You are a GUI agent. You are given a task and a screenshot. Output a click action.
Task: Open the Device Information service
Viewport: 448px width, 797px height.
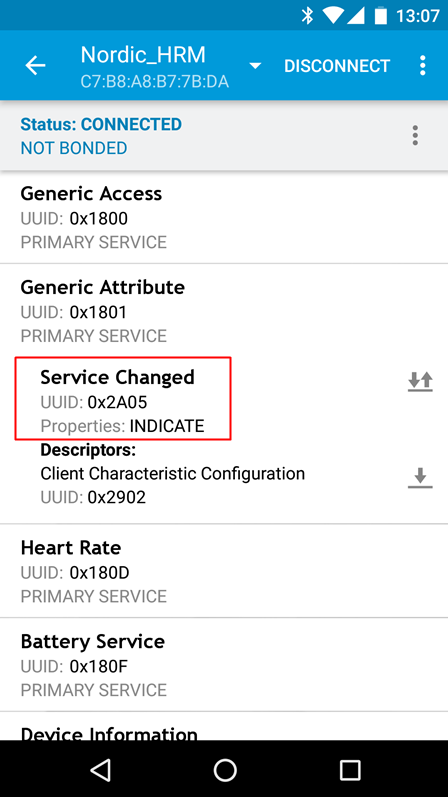[x=224, y=726]
